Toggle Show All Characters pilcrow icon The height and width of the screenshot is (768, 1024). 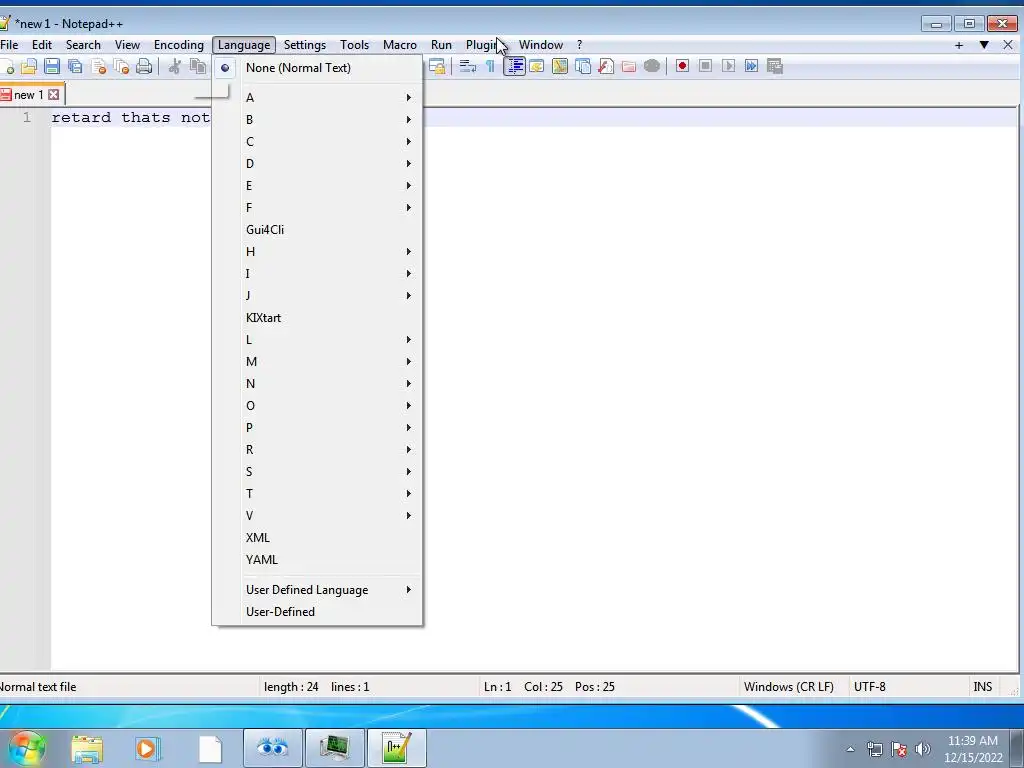[x=490, y=66]
